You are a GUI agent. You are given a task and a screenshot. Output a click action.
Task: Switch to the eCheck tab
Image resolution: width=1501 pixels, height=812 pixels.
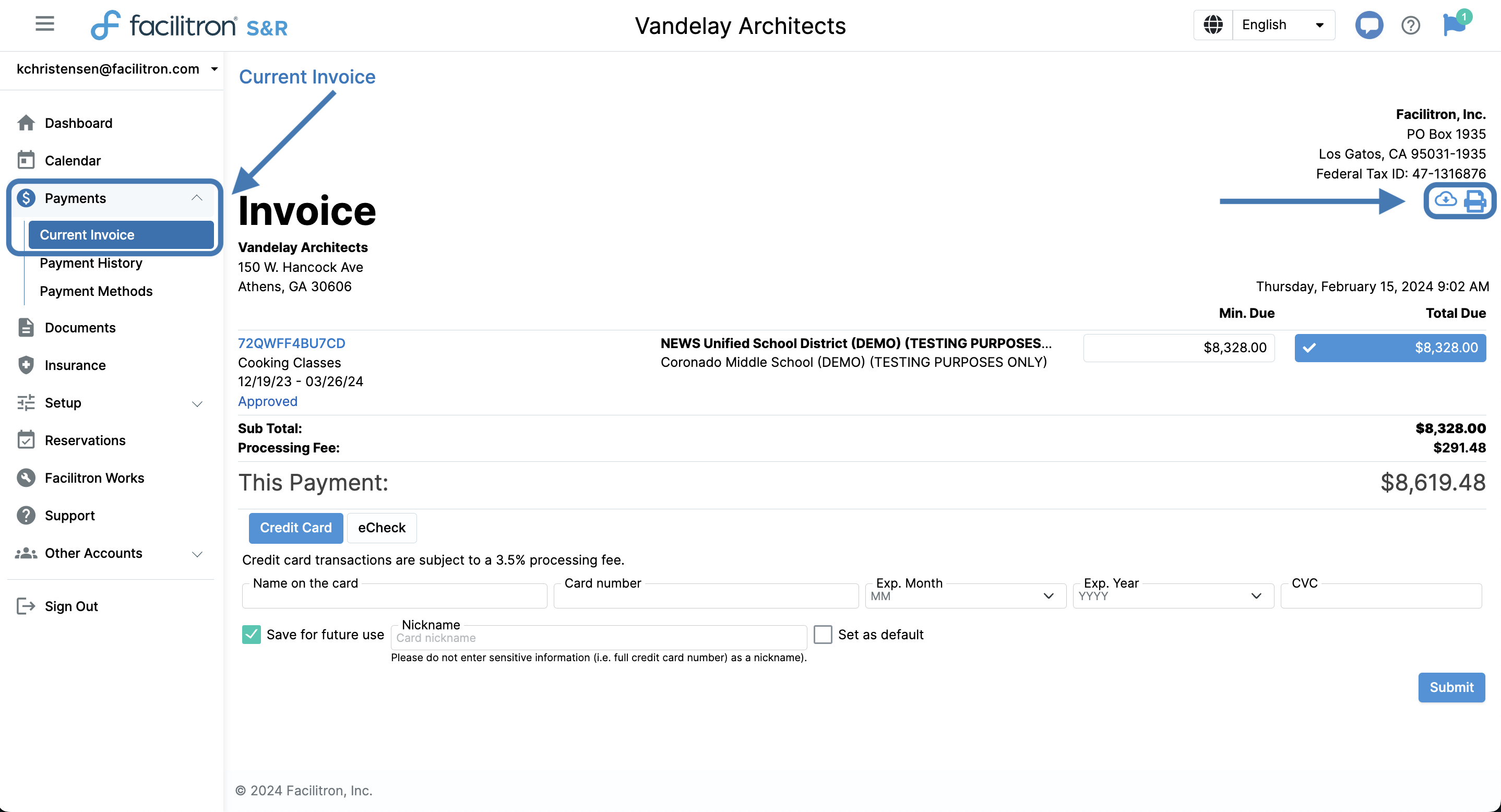pos(381,528)
